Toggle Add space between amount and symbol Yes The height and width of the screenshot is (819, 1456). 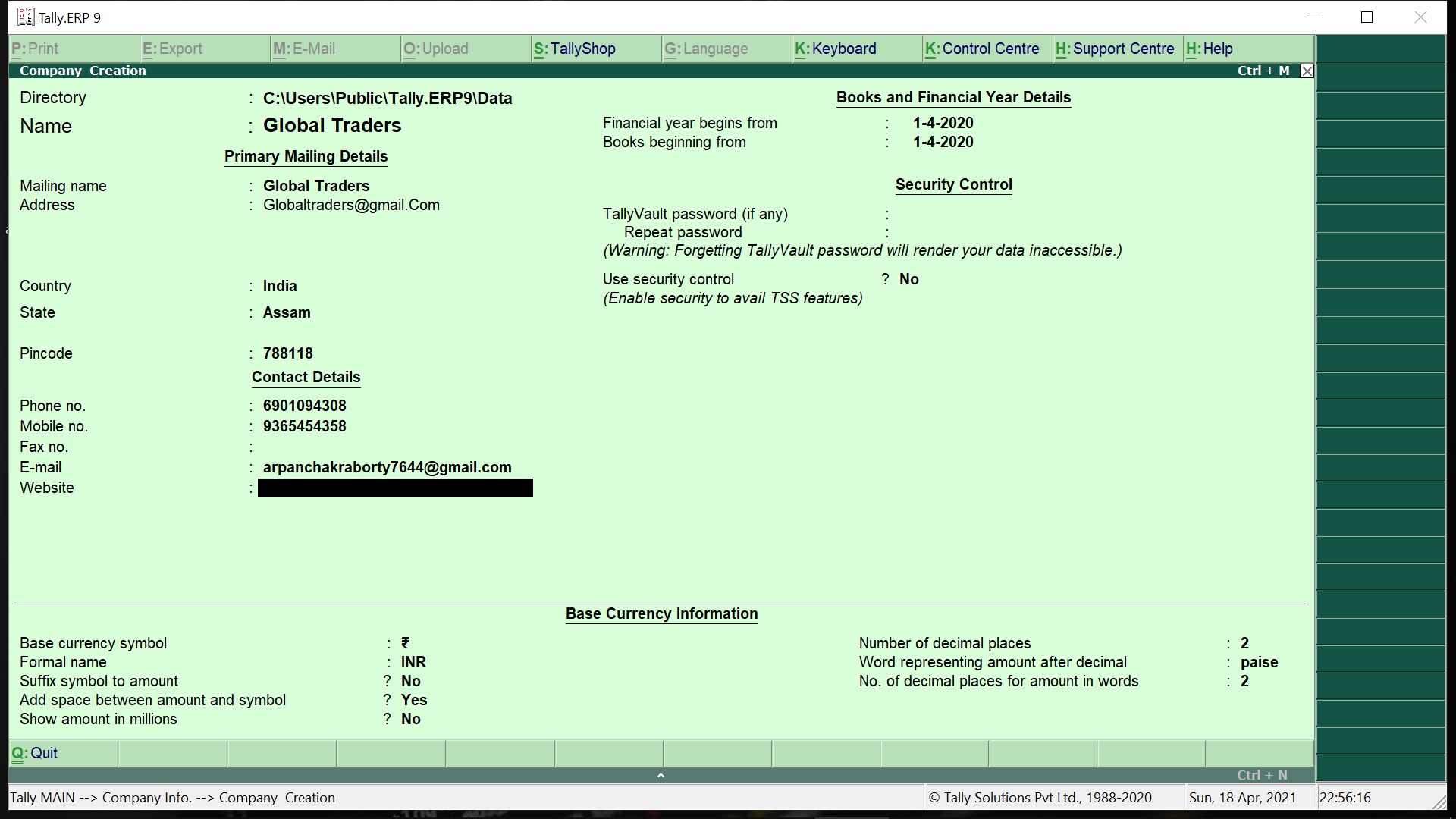(414, 700)
